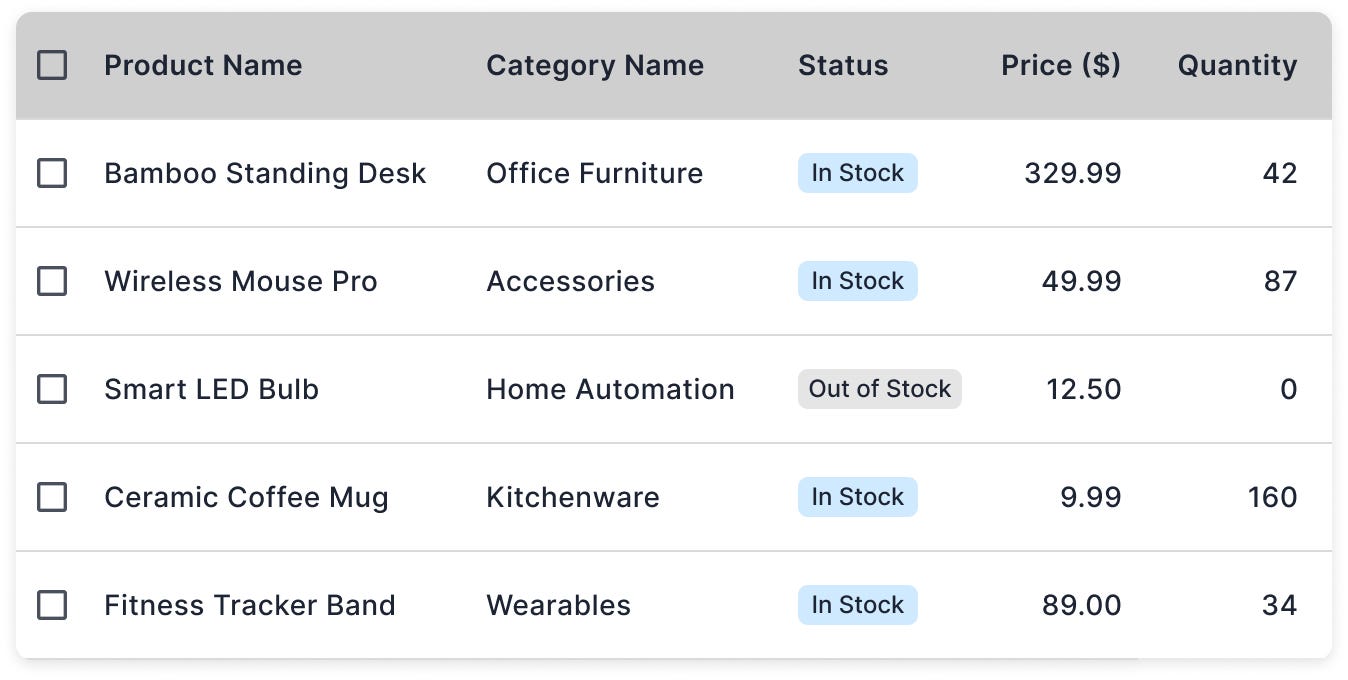Sort by the Product Name column header

203,66
